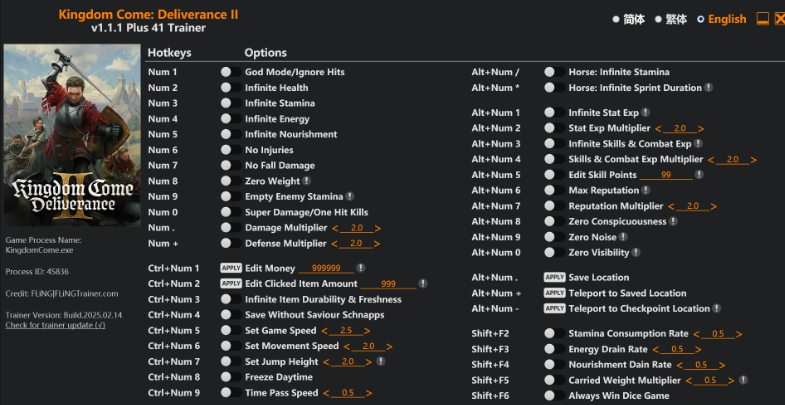Enable God Mode/Ignore Hits toggle
The image size is (785, 405).
pos(226,72)
